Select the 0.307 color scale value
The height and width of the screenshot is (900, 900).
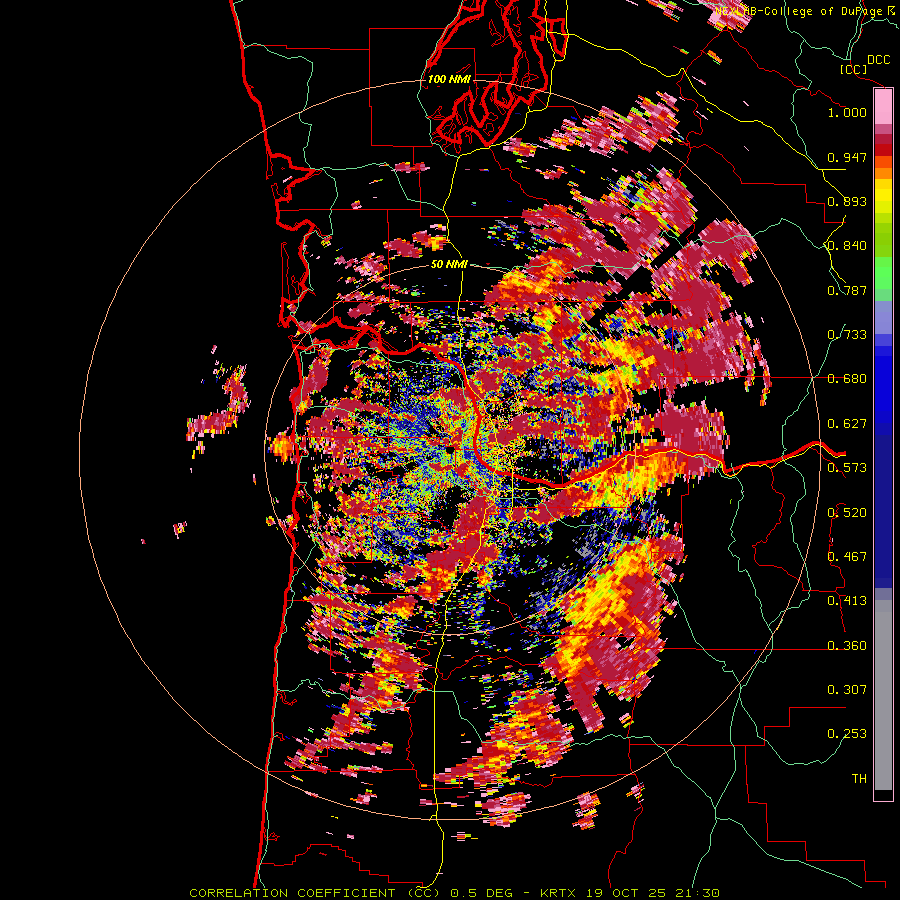pos(847,690)
